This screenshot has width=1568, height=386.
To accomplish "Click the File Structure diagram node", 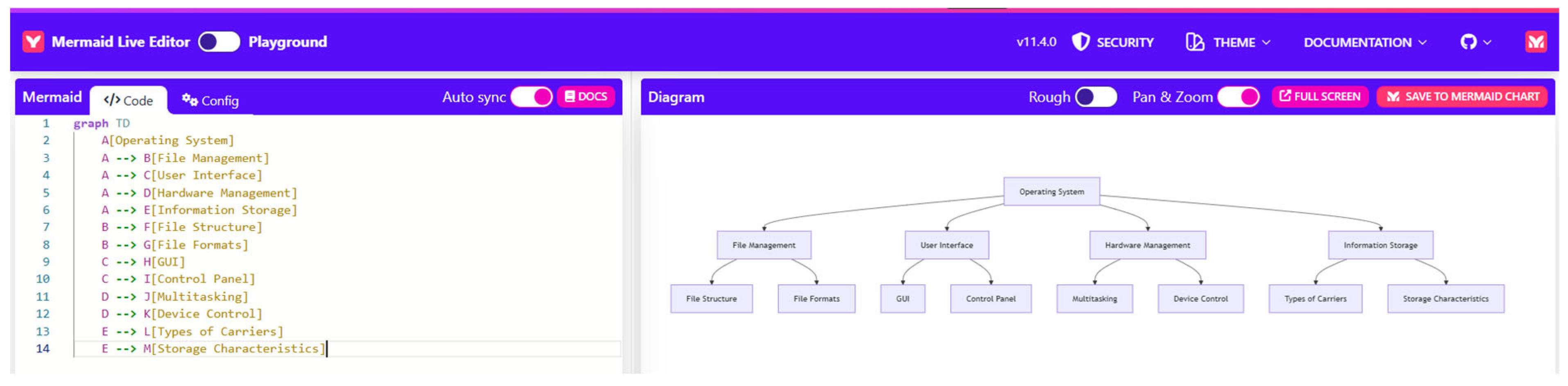I will [x=711, y=299].
